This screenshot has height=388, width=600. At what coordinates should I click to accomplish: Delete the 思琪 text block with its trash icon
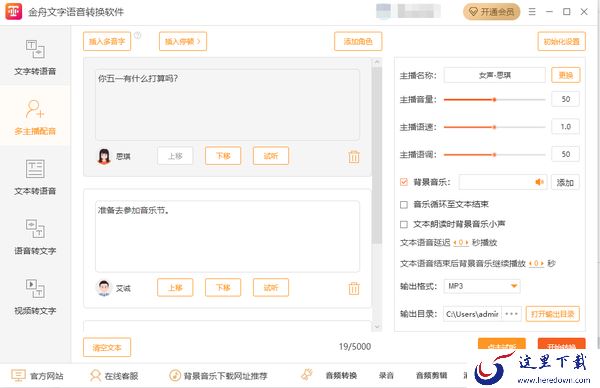pos(354,157)
